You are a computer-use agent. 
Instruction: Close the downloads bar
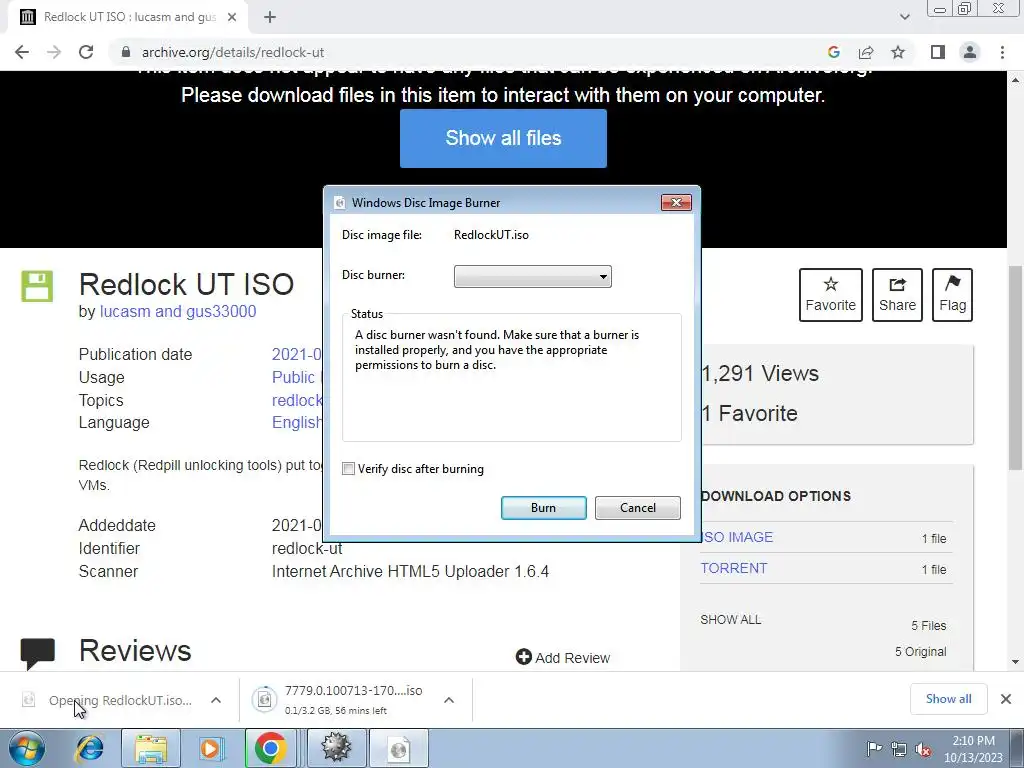tap(1006, 699)
